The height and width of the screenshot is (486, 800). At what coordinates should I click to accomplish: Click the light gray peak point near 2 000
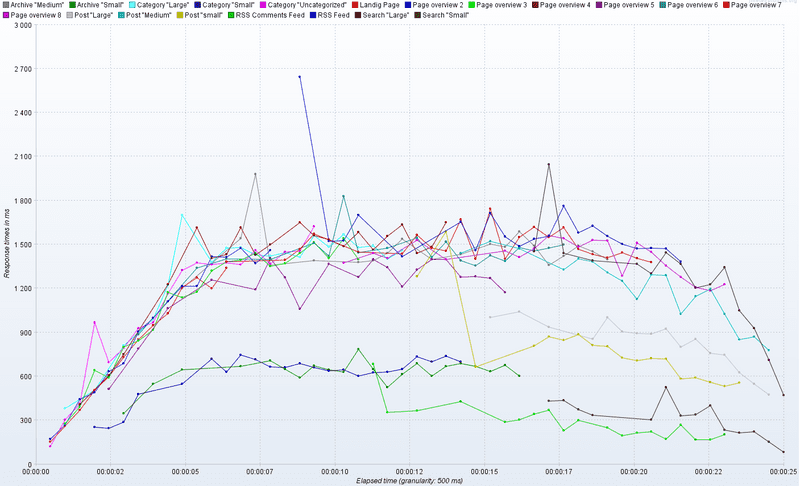(x=255, y=174)
